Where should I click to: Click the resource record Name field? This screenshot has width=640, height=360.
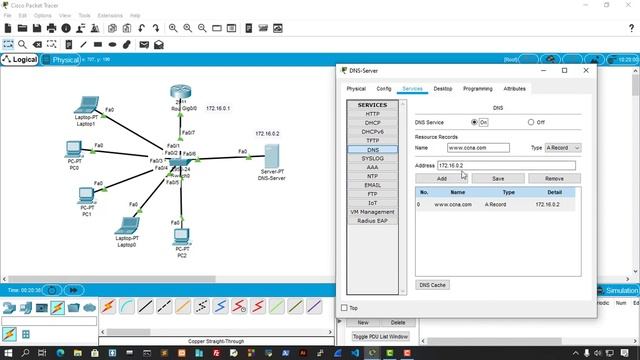pyautogui.click(x=478, y=148)
